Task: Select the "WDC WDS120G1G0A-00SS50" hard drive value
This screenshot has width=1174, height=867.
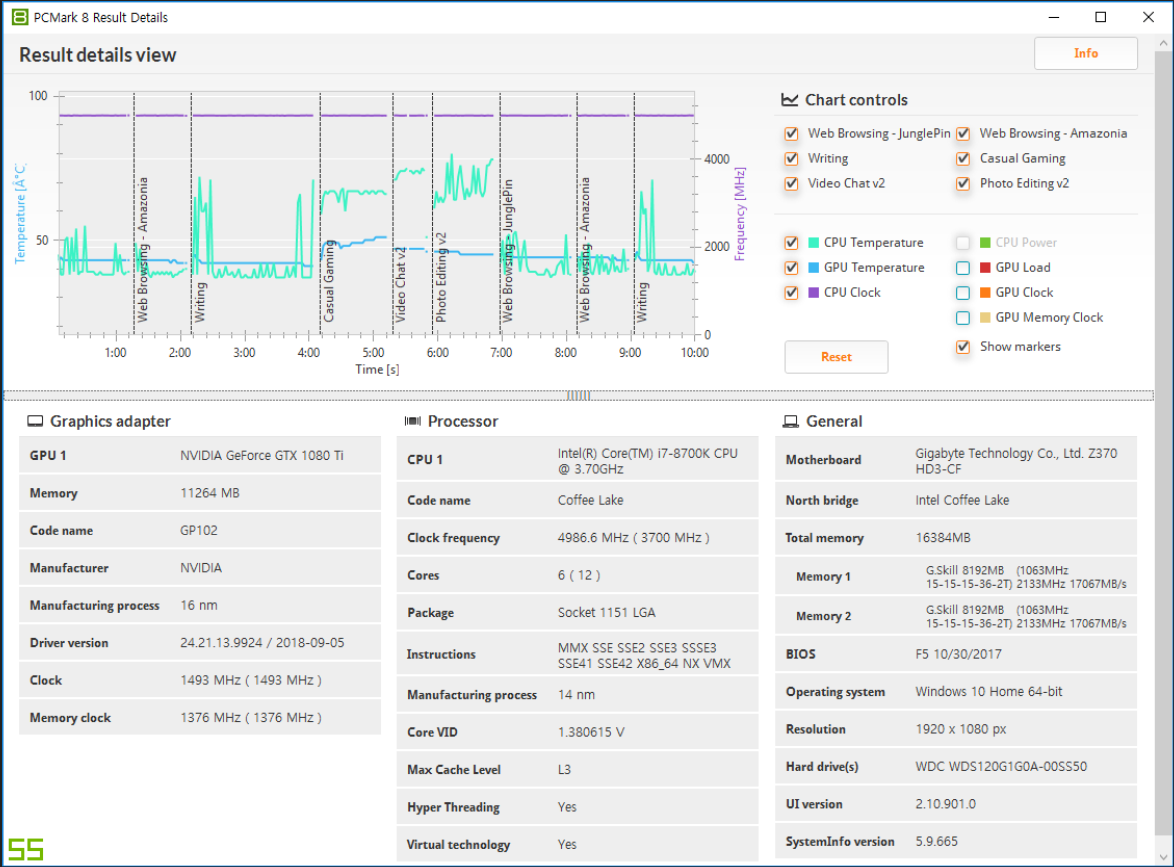Action: (1001, 766)
